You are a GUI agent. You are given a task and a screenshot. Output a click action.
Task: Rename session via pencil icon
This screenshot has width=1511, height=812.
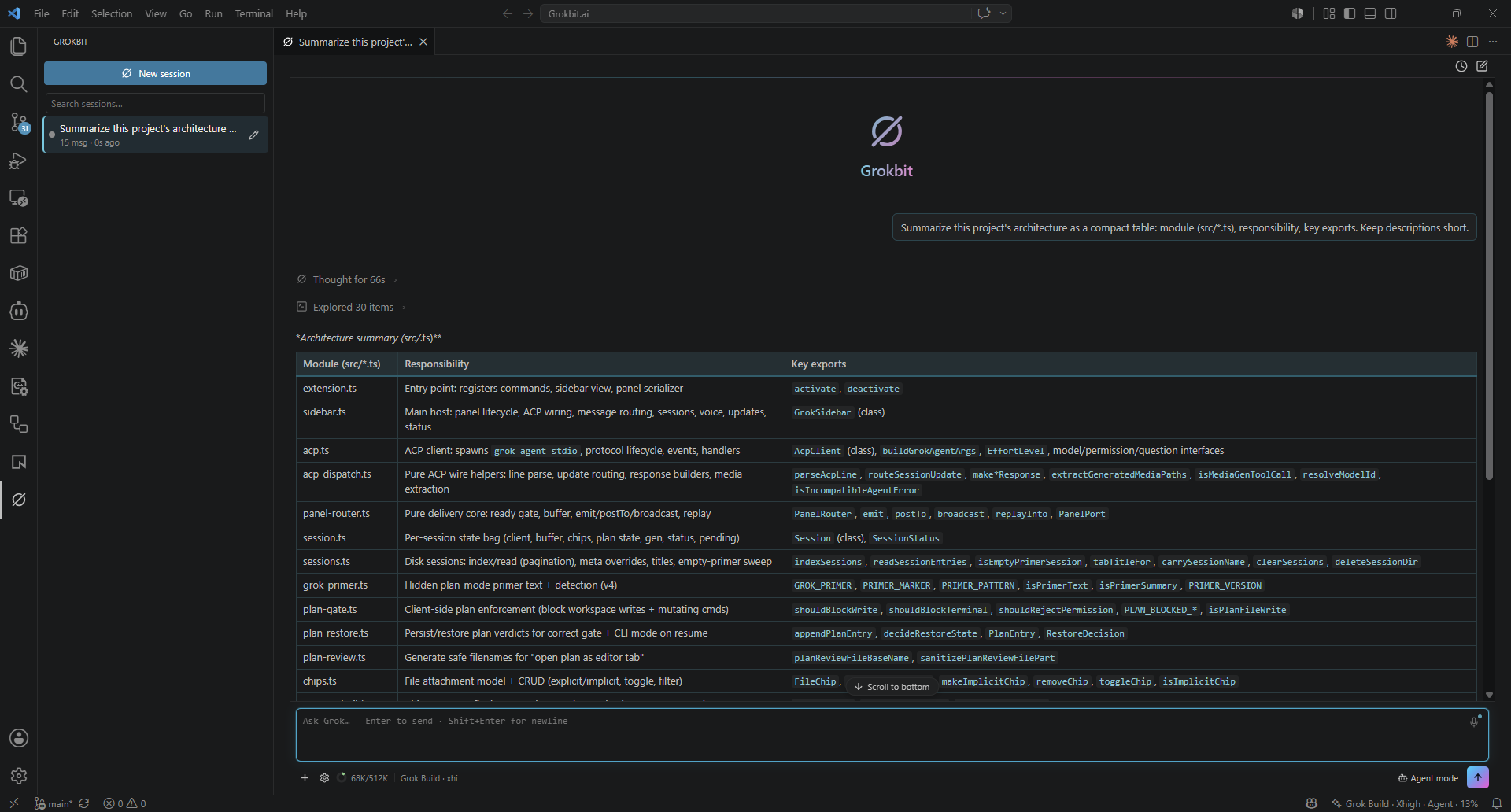click(x=253, y=135)
